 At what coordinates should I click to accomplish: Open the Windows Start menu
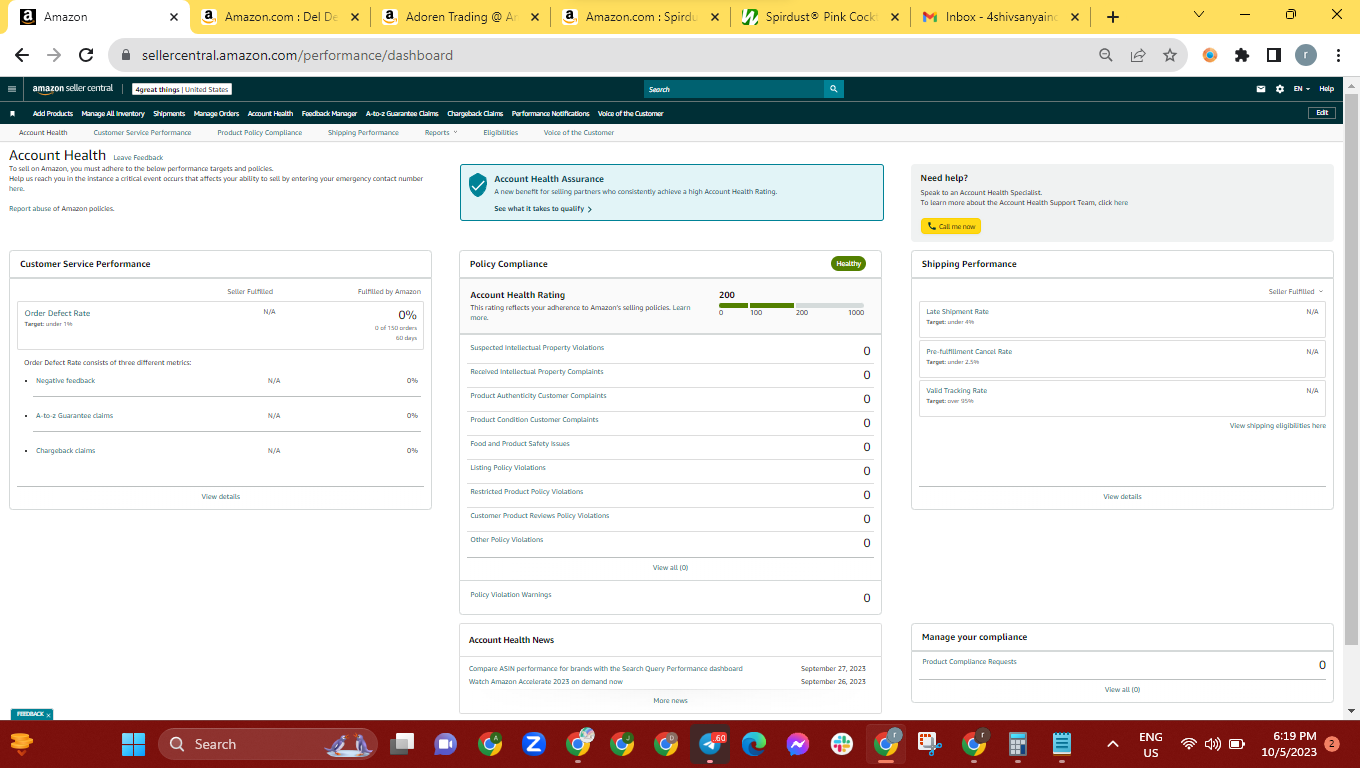click(133, 744)
